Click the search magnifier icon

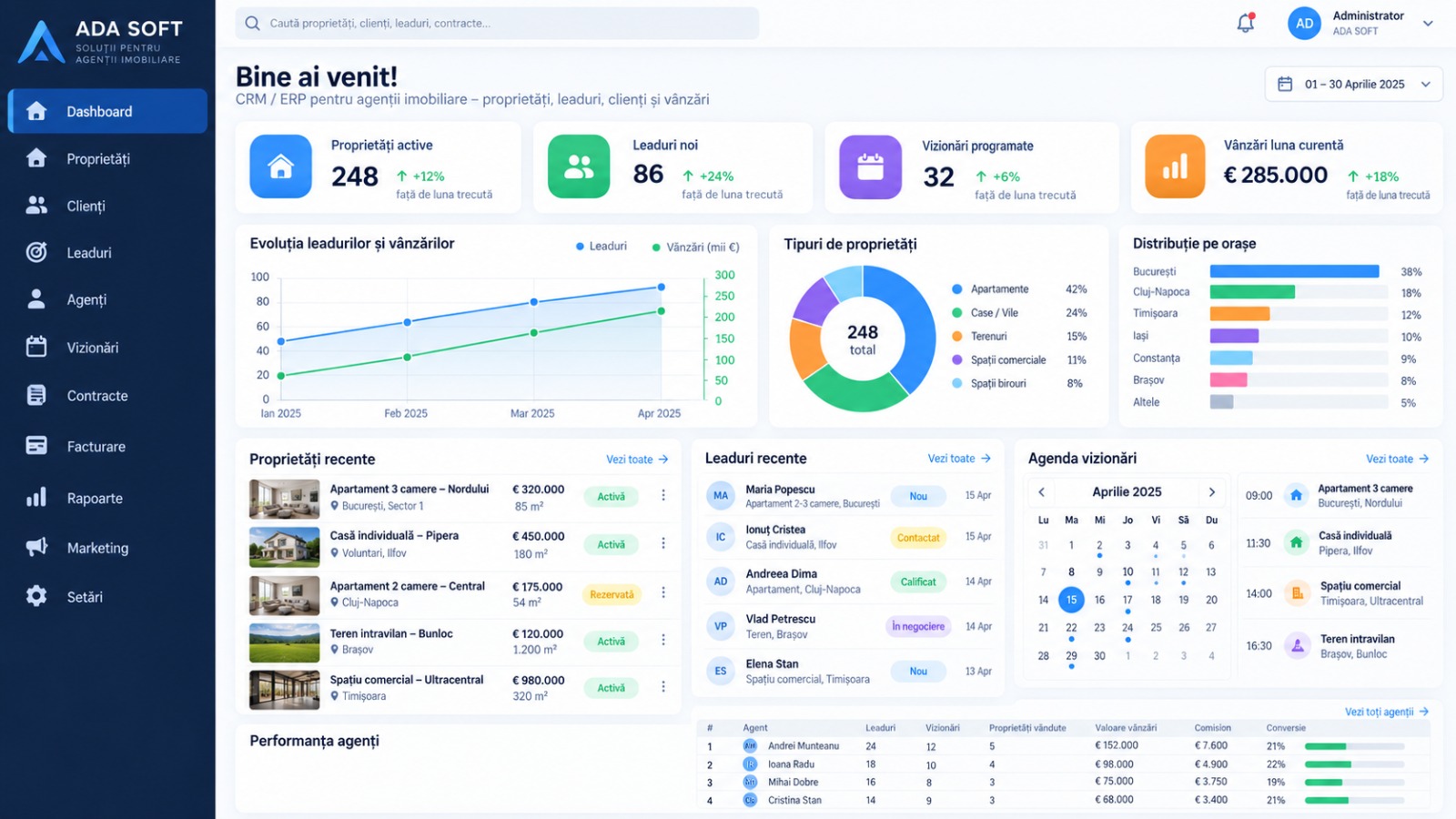pos(252,24)
